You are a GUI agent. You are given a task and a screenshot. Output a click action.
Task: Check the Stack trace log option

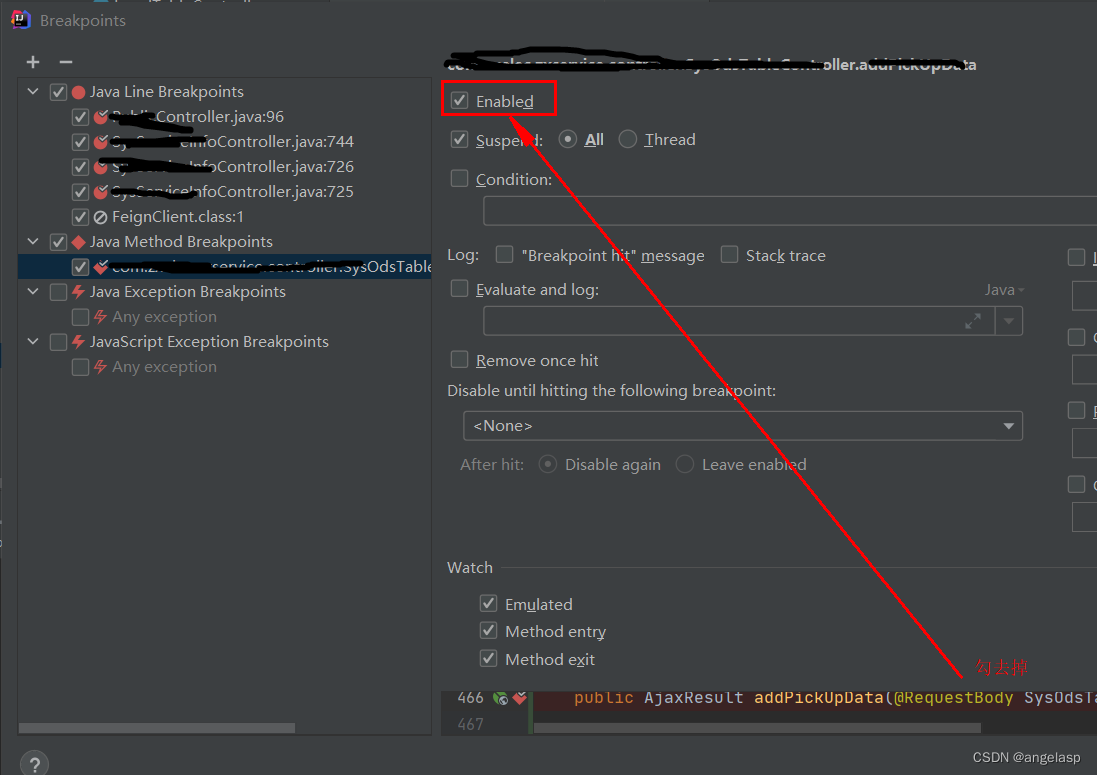(x=729, y=255)
